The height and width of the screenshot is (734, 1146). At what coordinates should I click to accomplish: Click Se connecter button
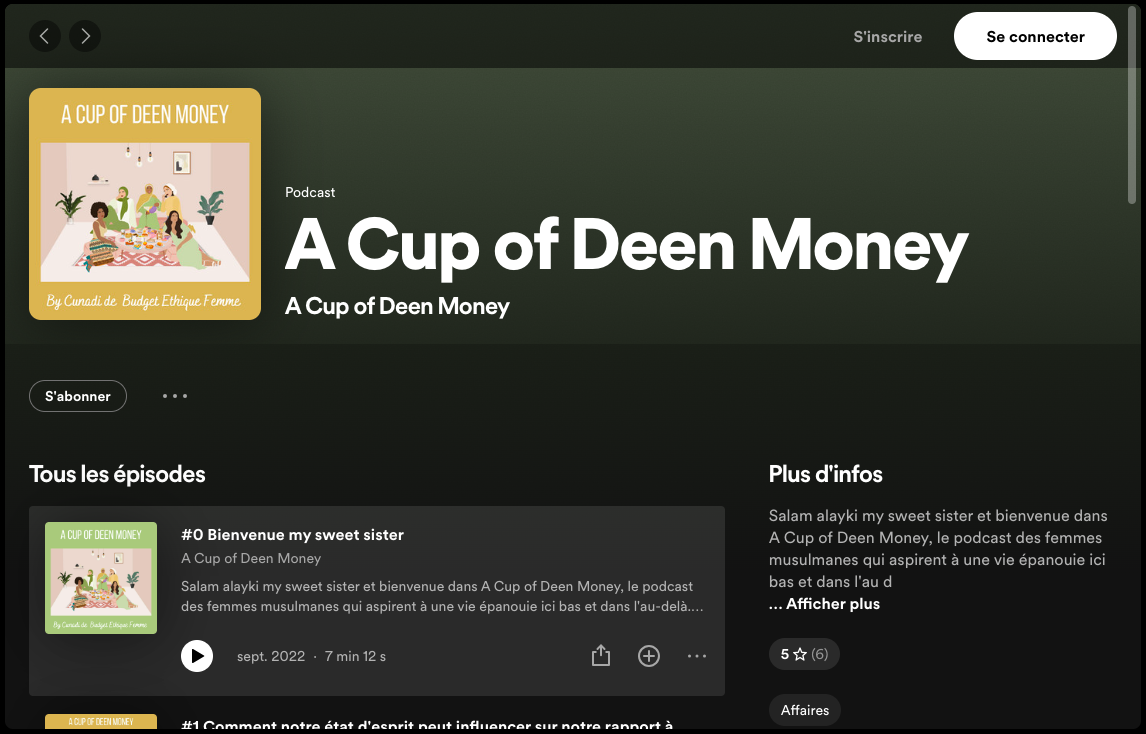(1035, 37)
